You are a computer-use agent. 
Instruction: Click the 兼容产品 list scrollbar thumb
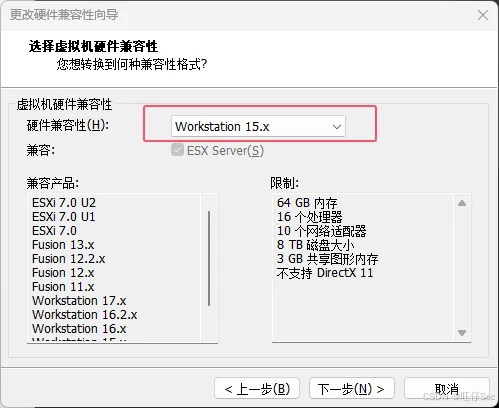coord(209,258)
